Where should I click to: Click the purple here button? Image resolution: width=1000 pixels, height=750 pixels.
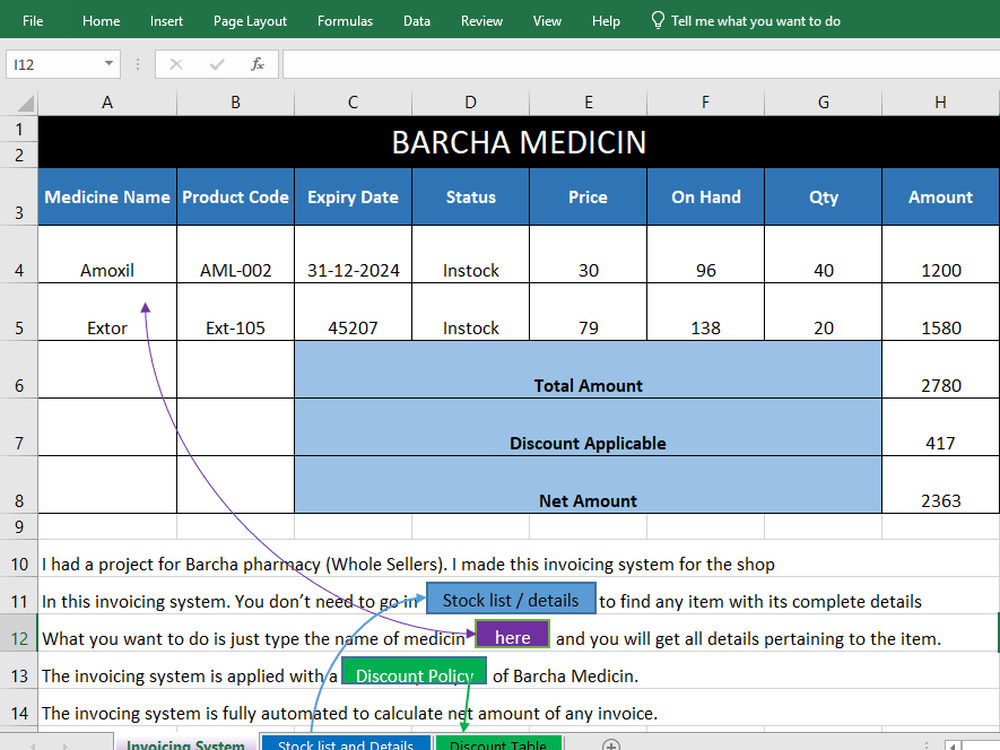(512, 635)
